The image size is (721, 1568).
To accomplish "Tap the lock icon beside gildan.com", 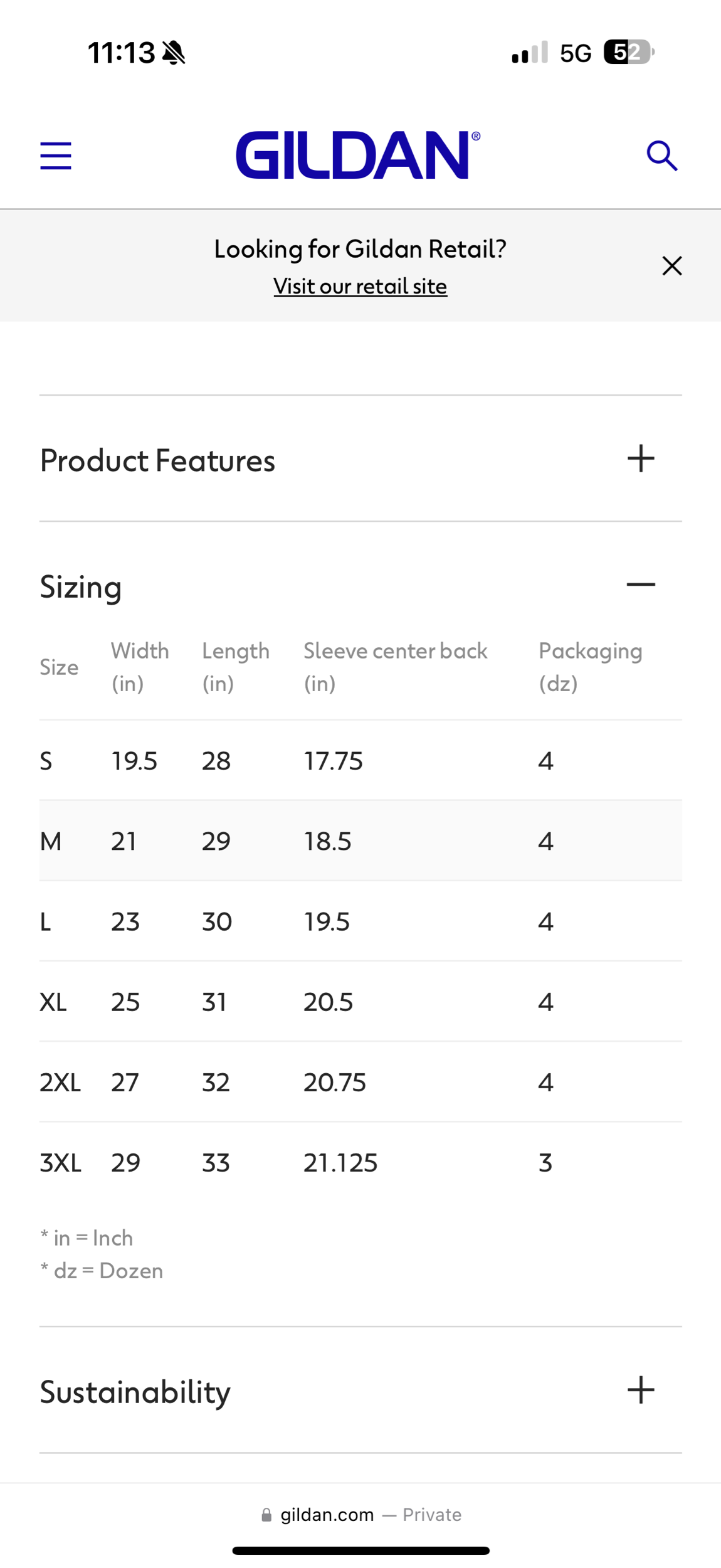I will (x=266, y=1515).
